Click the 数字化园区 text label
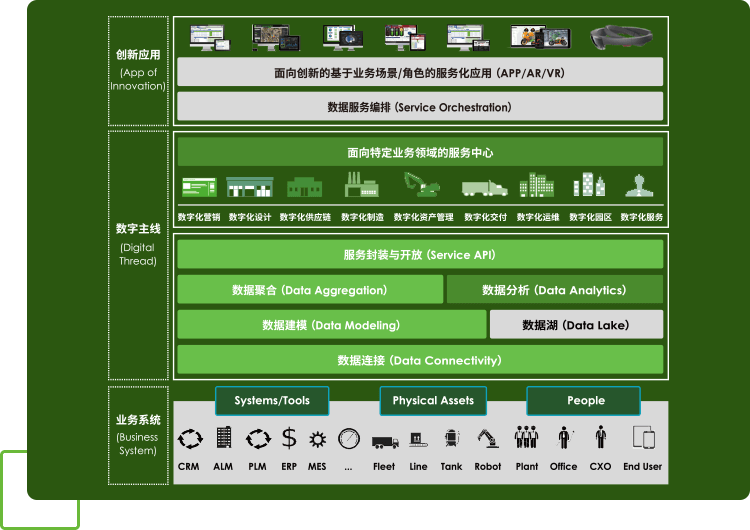Viewport: 750px width, 530px height. point(590,217)
